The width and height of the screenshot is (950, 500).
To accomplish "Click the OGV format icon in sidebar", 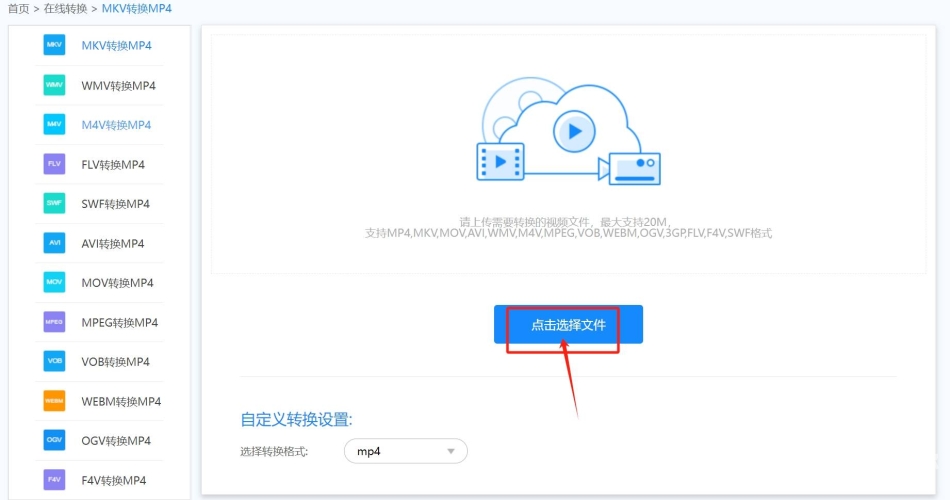I will point(54,440).
